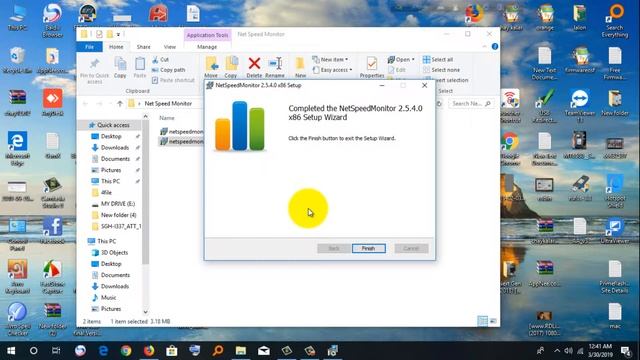Image resolution: width=640 pixels, height=360 pixels.
Task: Click Finish in the NetSpeedMonitor setup
Action: [x=369, y=248]
